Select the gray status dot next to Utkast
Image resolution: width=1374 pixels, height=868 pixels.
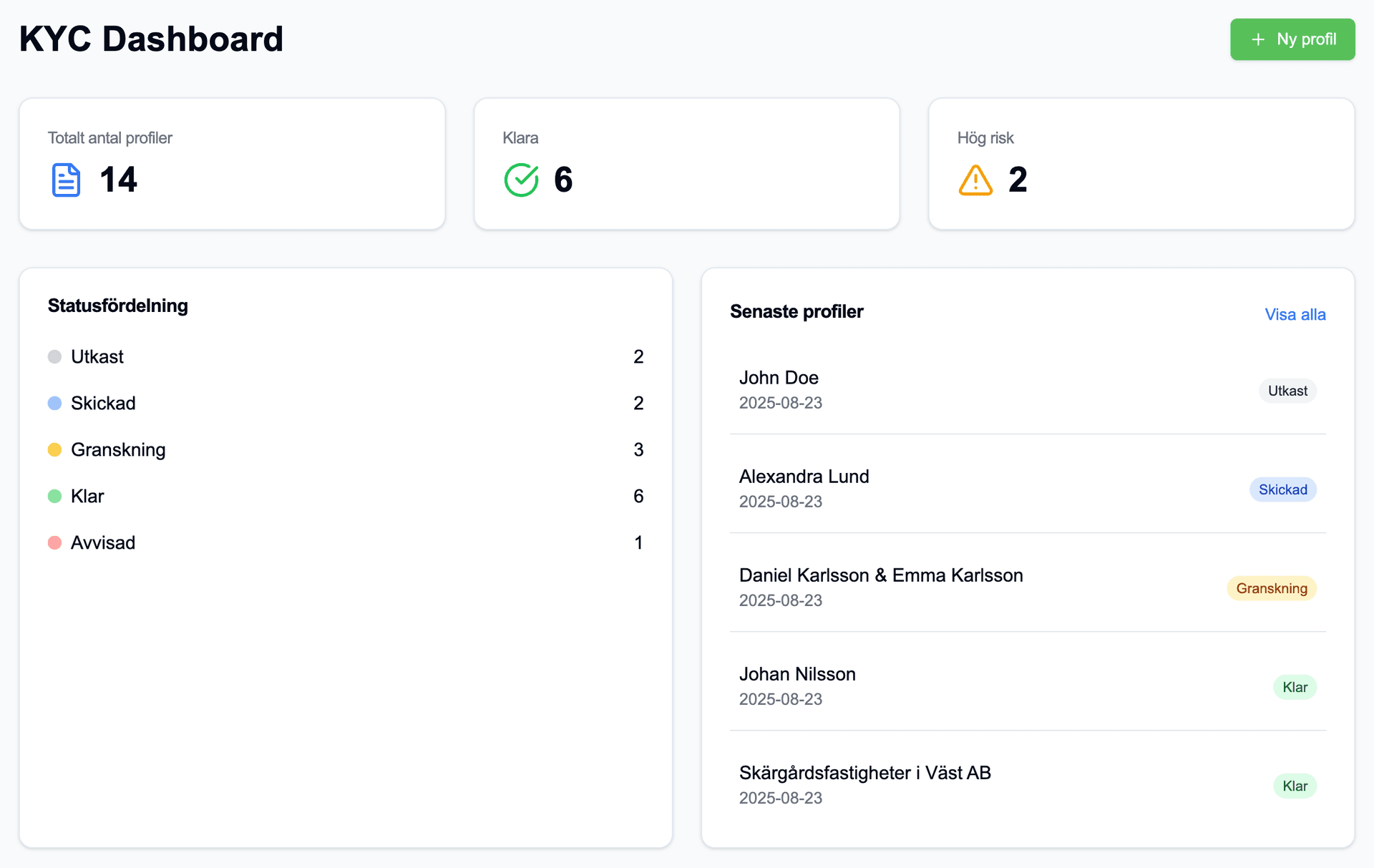coord(55,356)
